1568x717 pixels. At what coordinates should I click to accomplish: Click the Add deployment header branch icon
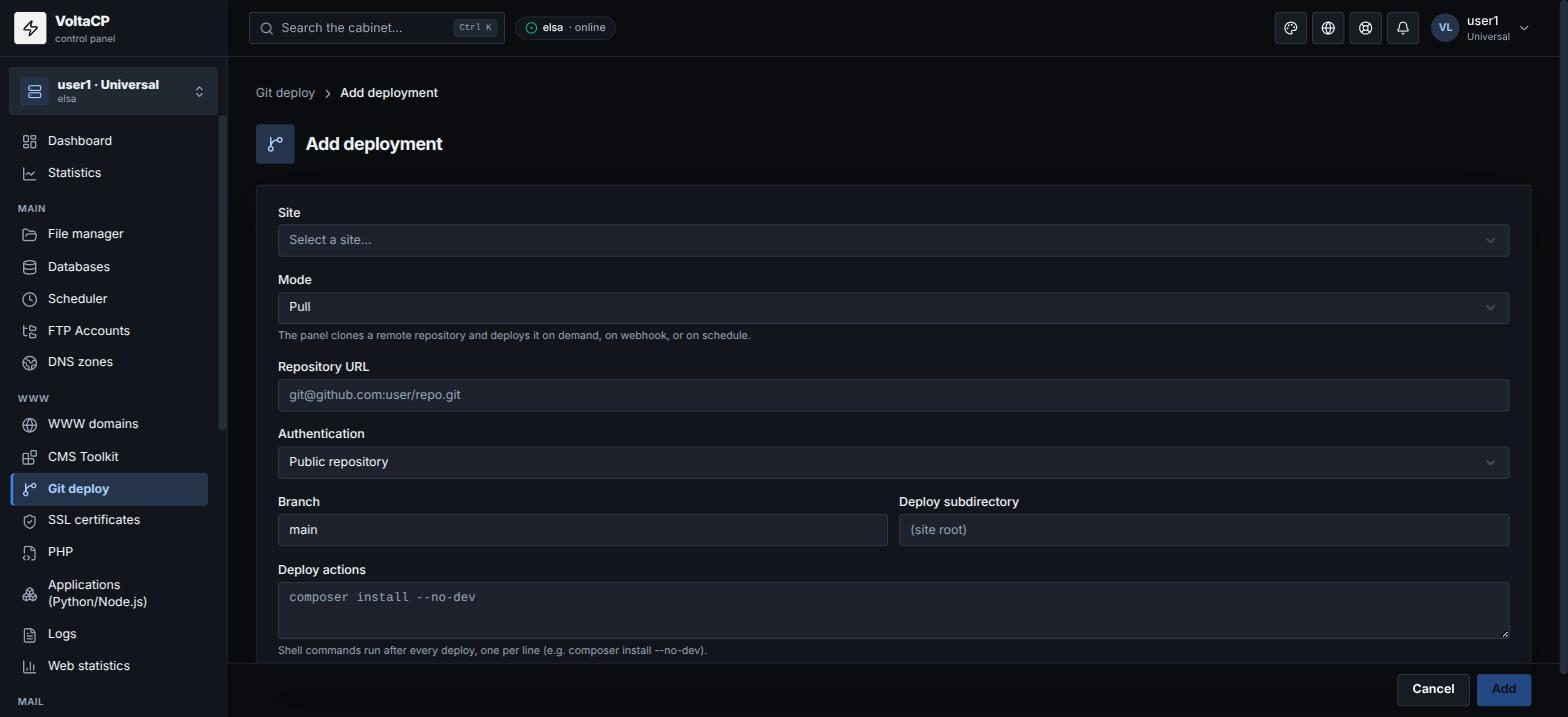pos(275,144)
